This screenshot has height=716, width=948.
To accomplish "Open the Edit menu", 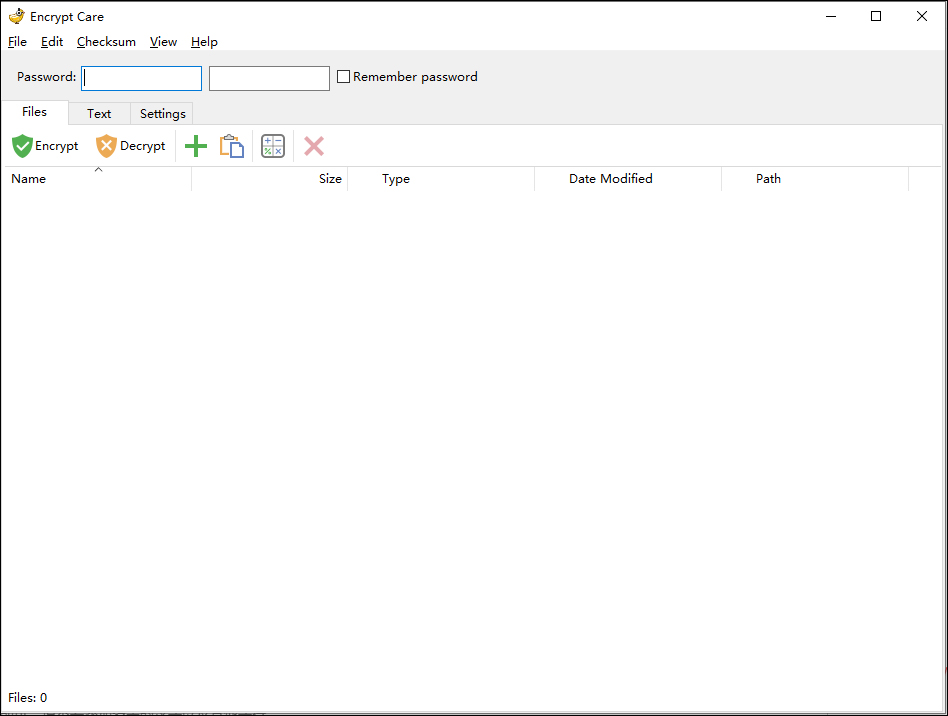I will point(52,42).
